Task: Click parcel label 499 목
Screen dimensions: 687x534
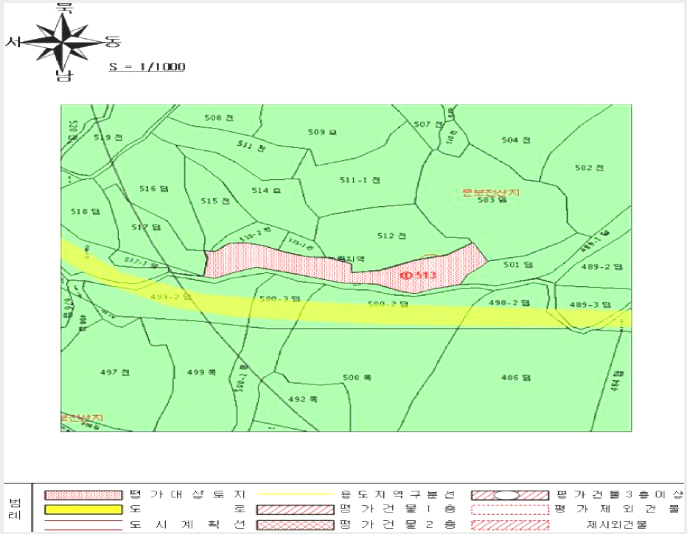Action: click(x=202, y=372)
